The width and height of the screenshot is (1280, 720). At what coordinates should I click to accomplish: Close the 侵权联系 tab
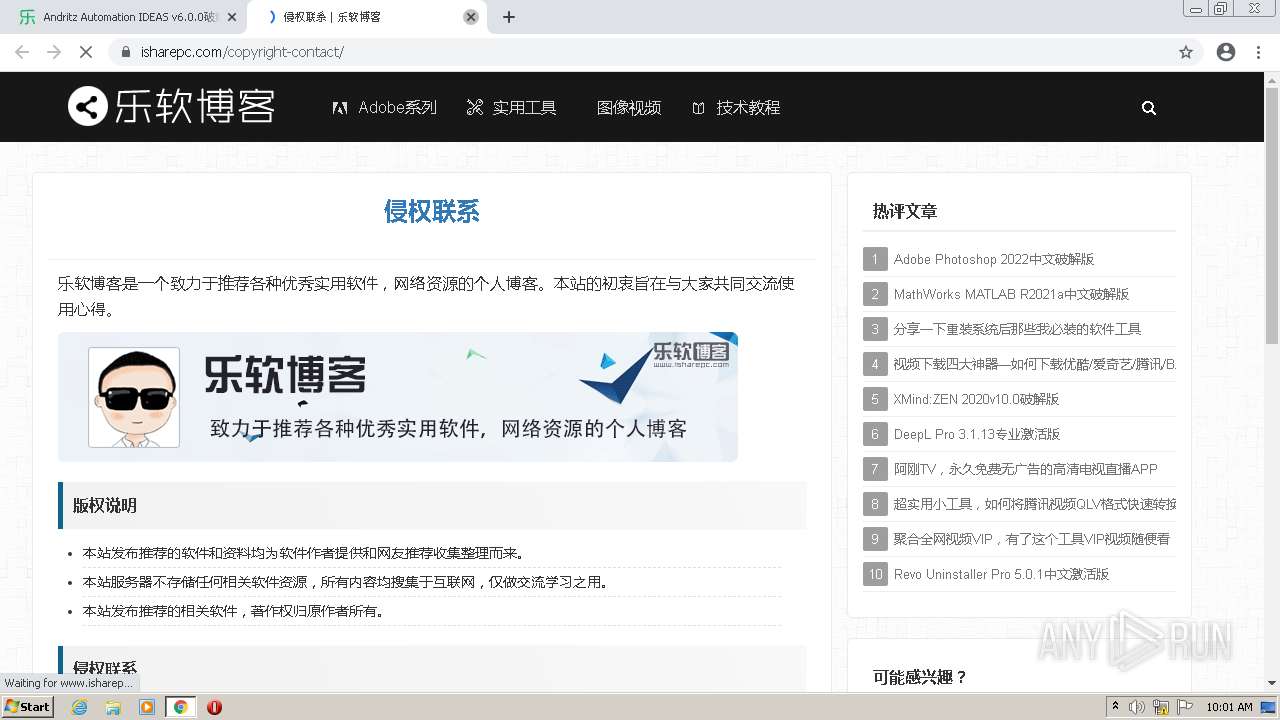tap(471, 17)
